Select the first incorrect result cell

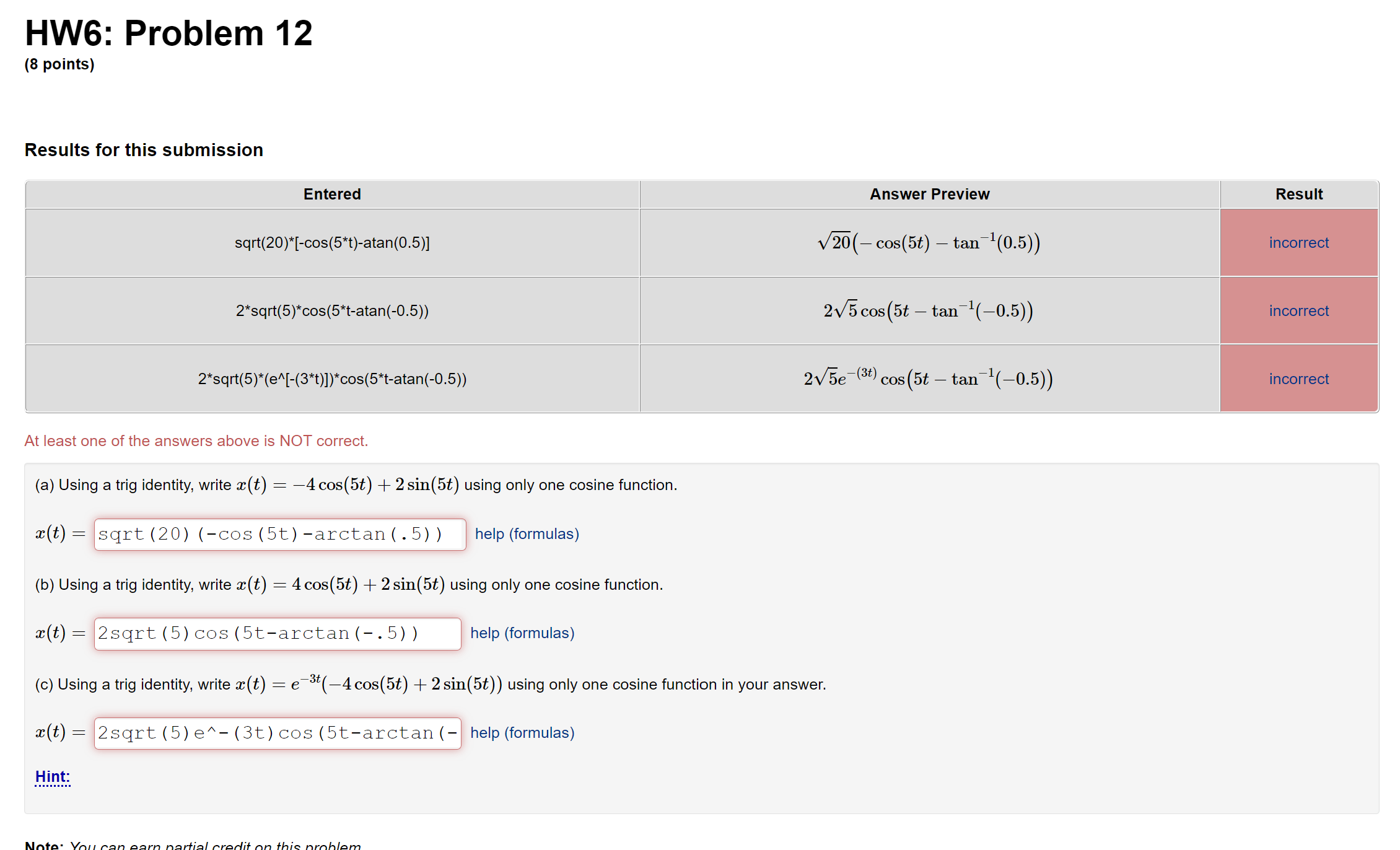pos(1298,242)
